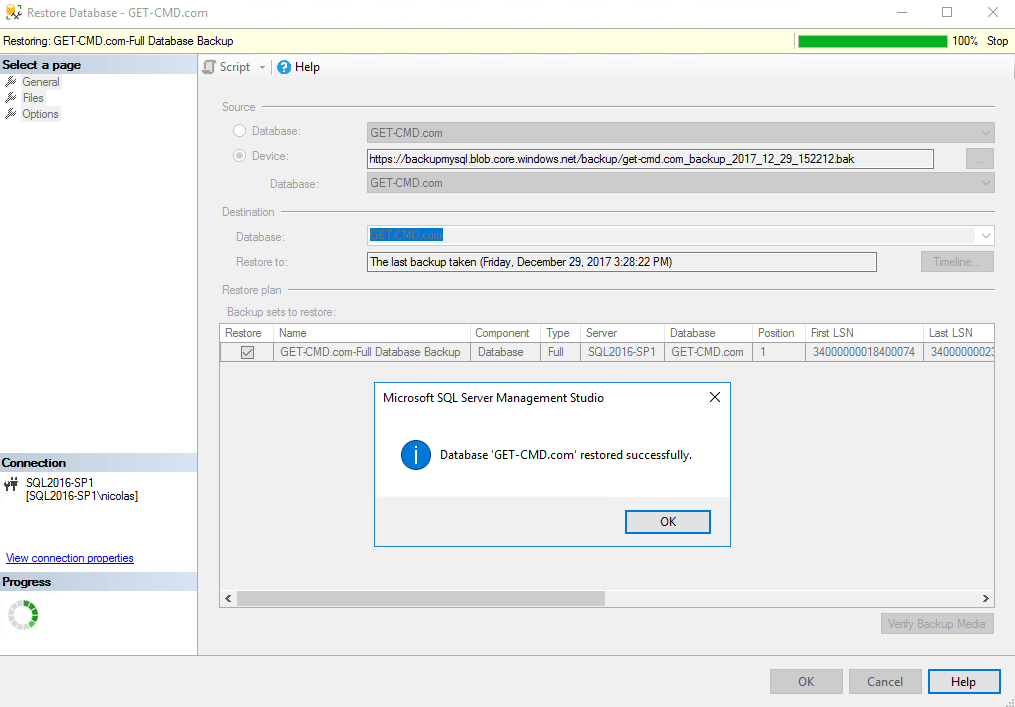The image size is (1015, 707).
Task: Click the connection server icon
Action: tap(11, 484)
